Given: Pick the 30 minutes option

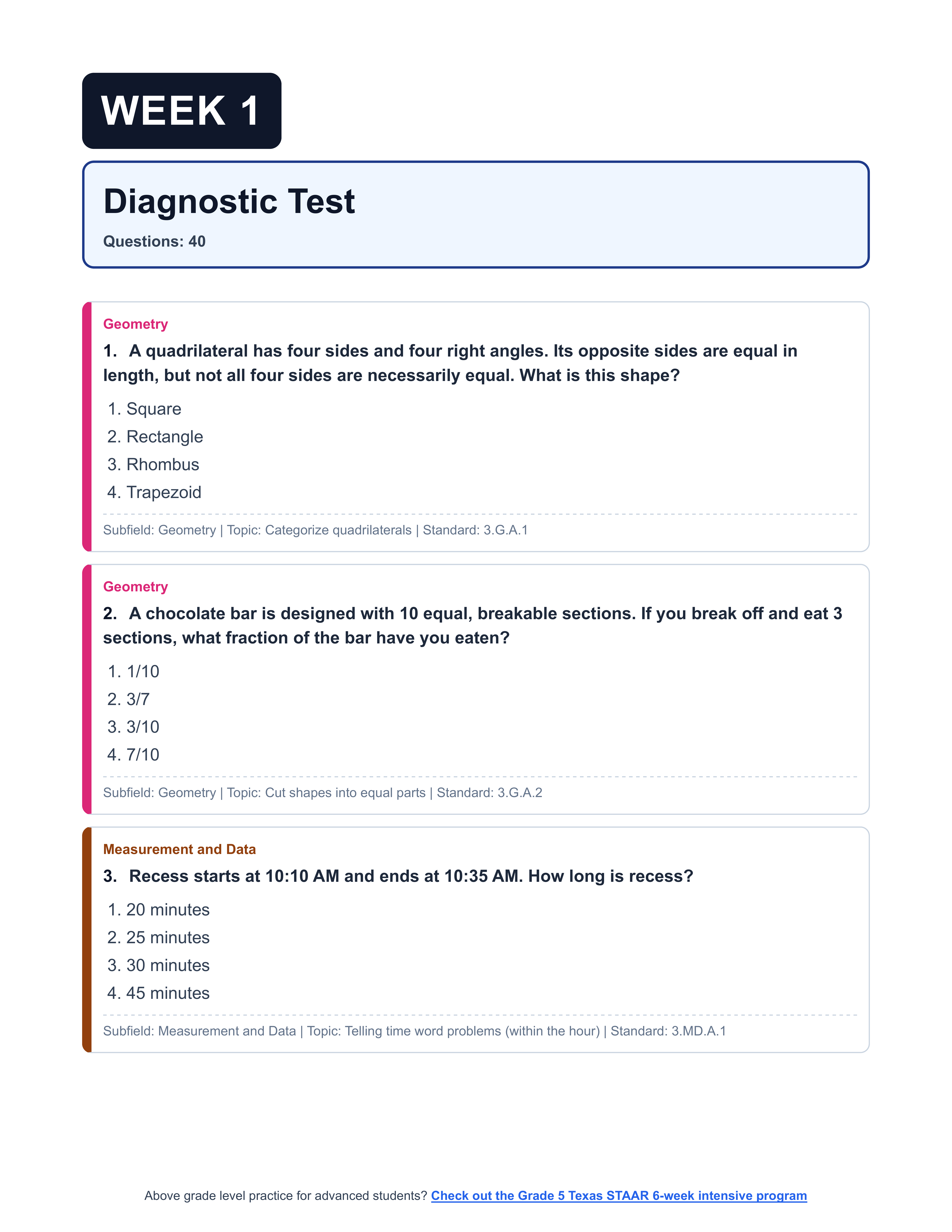Looking at the screenshot, I should click(x=167, y=965).
